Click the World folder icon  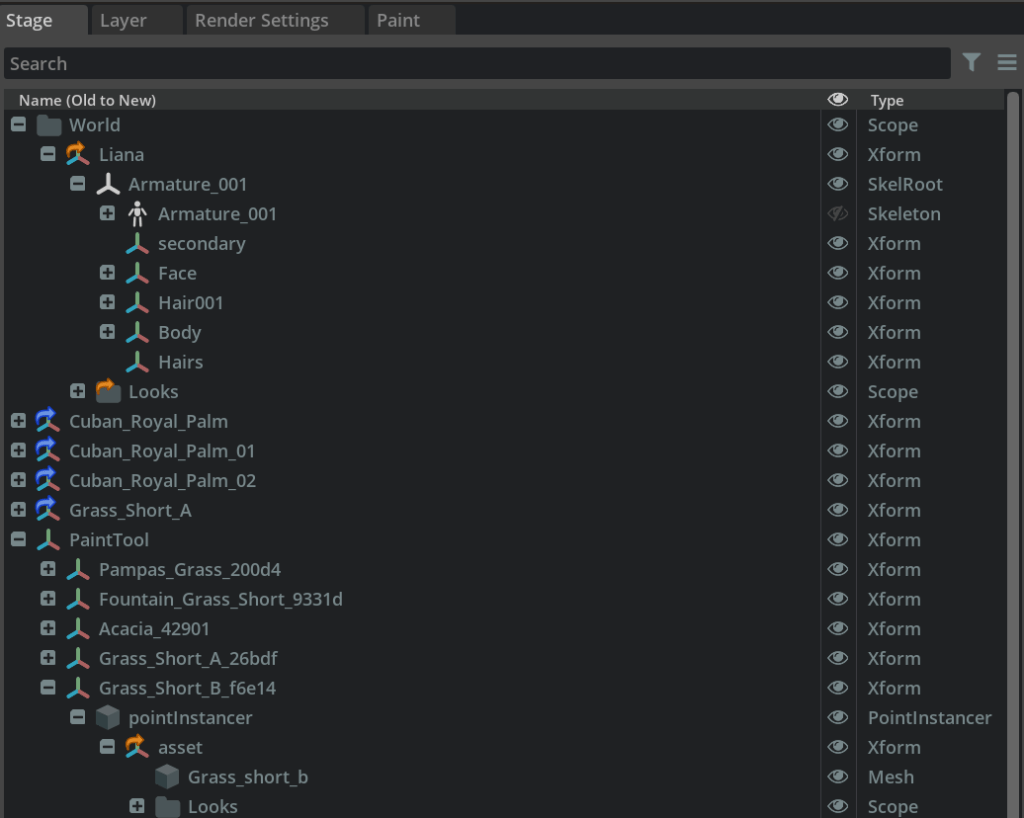(49, 125)
